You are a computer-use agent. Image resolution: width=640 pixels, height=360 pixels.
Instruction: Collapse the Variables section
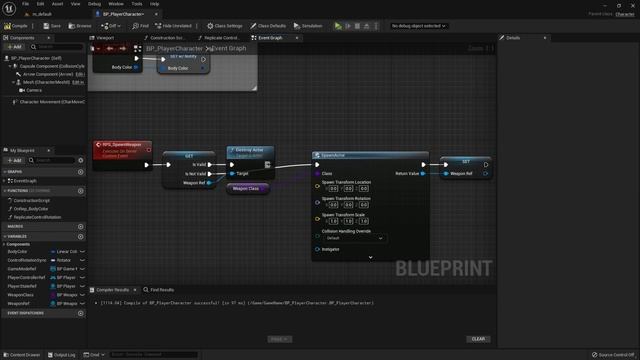click(x=5, y=236)
